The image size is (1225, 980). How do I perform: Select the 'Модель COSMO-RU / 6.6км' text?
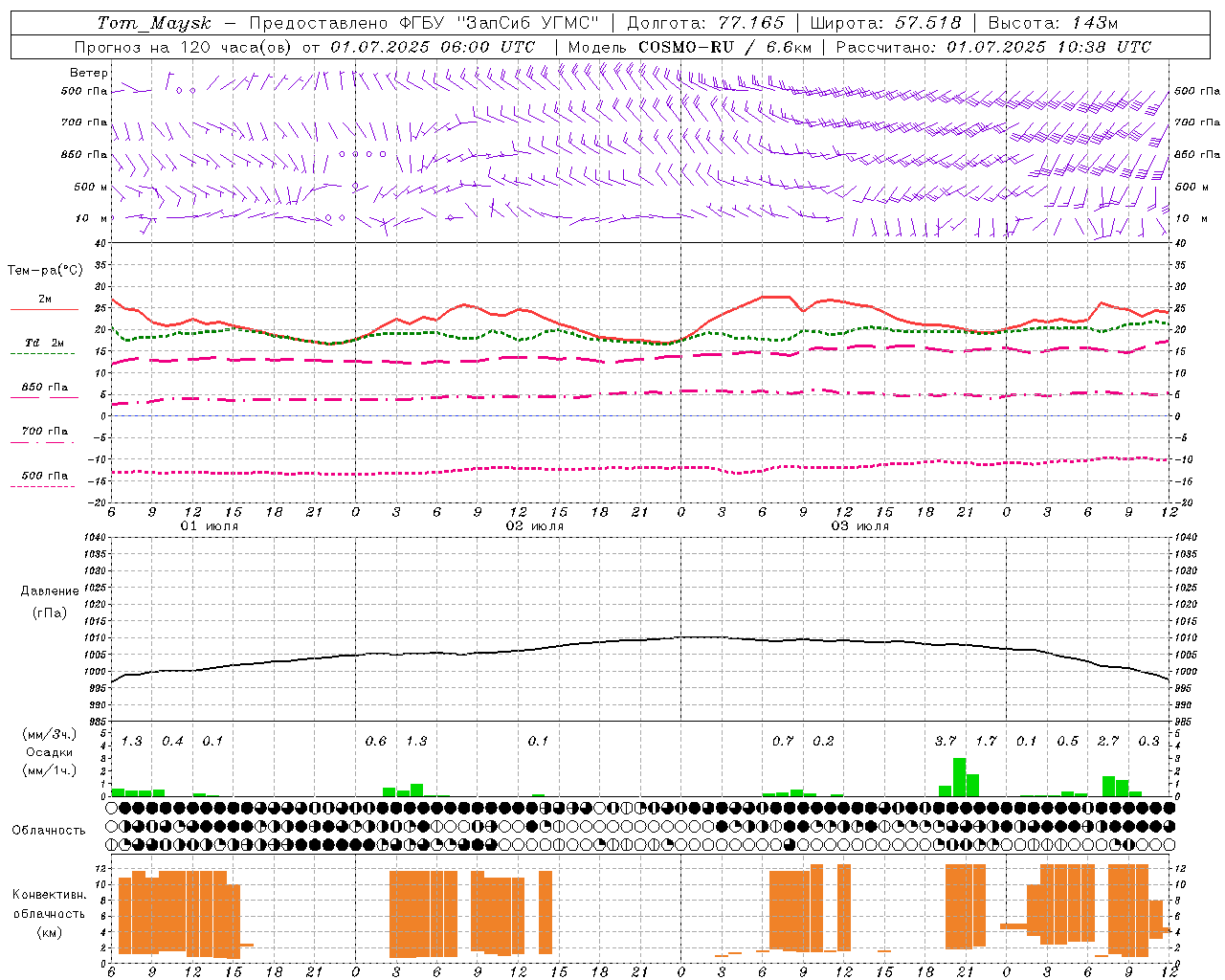pos(690,47)
